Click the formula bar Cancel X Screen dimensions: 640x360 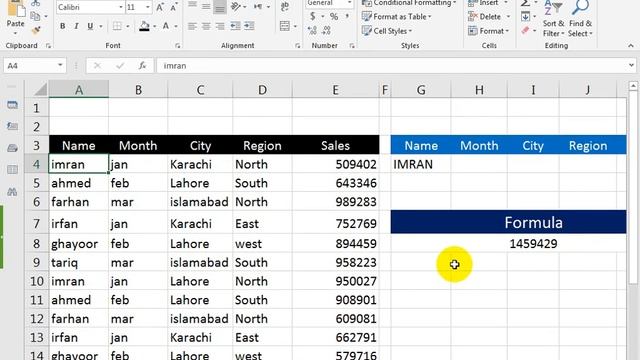click(97, 65)
